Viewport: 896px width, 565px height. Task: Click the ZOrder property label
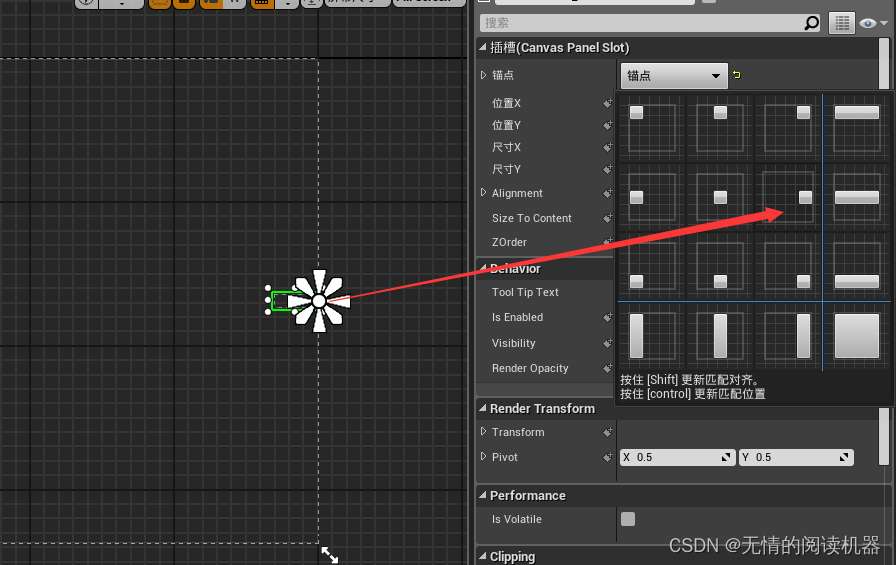tap(509, 242)
